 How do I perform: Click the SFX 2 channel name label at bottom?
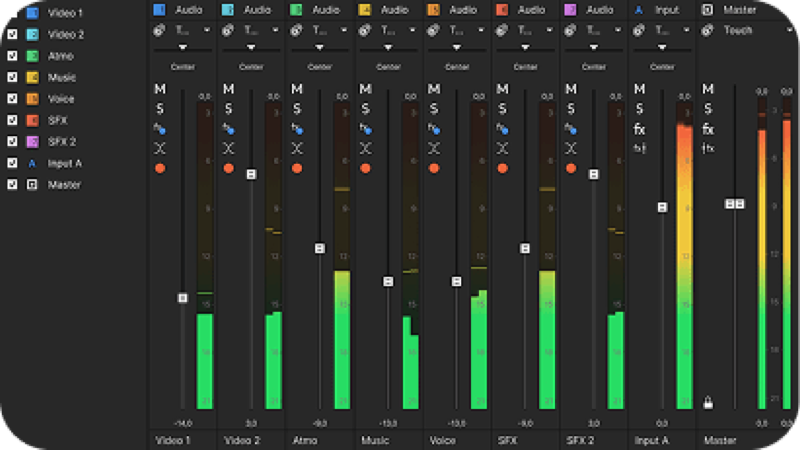pos(580,440)
